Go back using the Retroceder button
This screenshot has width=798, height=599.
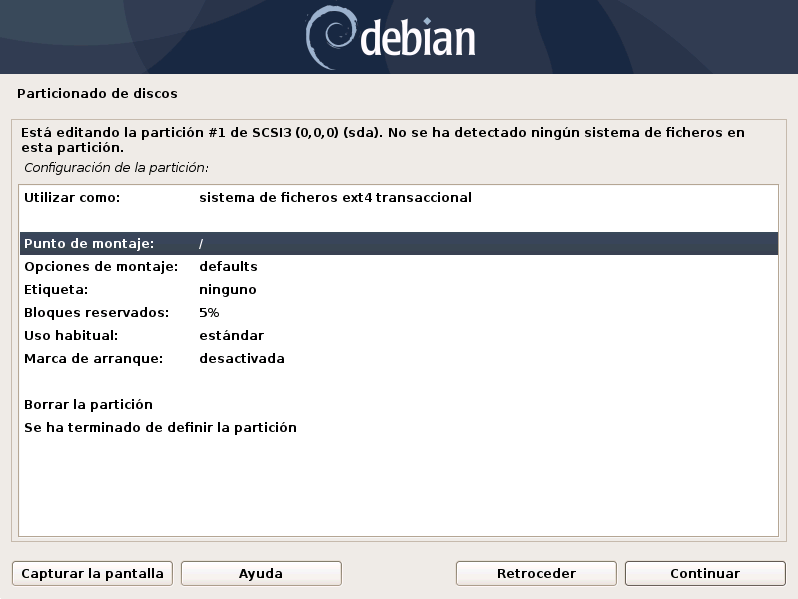pos(536,573)
